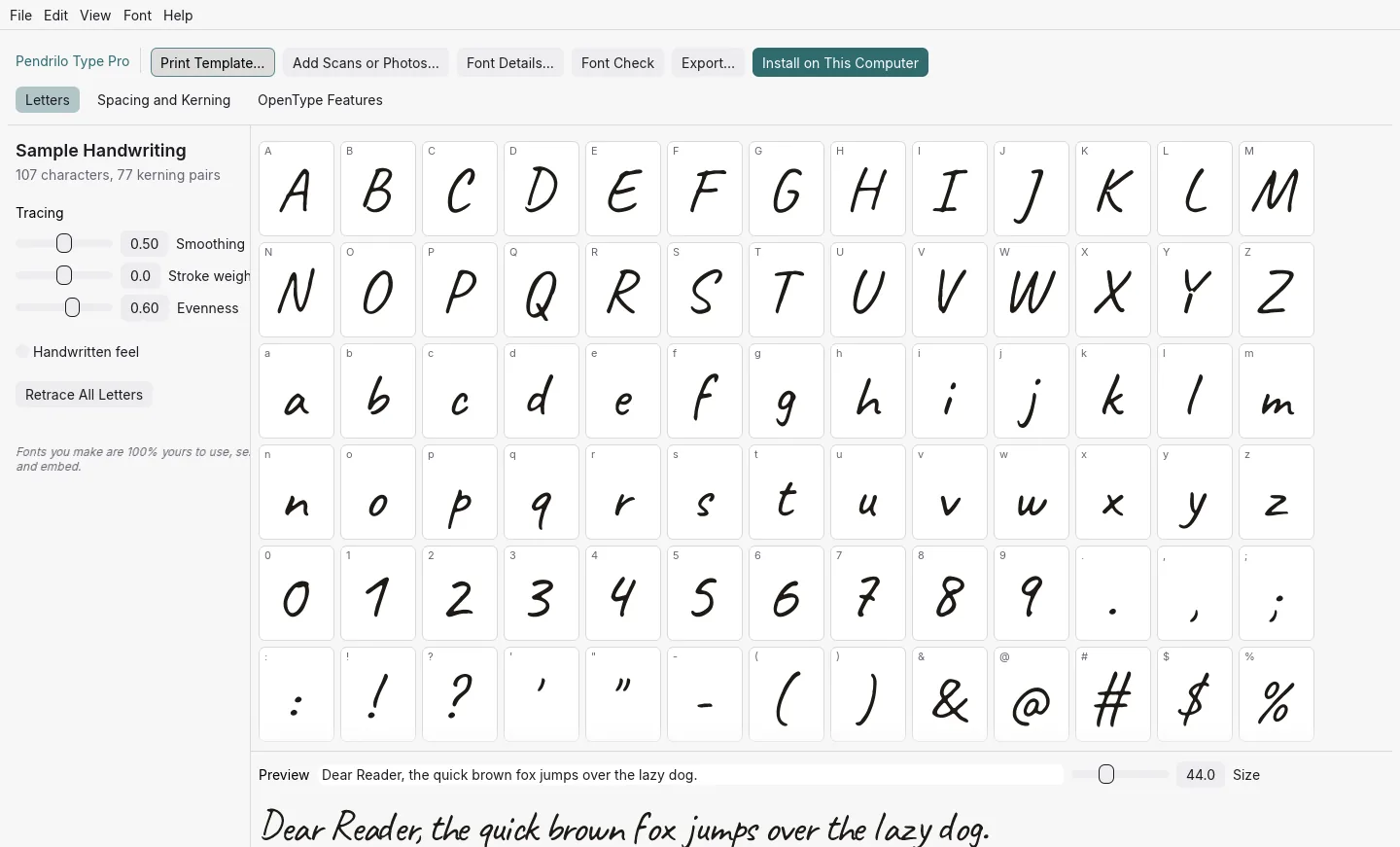The width and height of the screenshot is (1400, 847).
Task: Open the Edit menu
Action: 56,16
